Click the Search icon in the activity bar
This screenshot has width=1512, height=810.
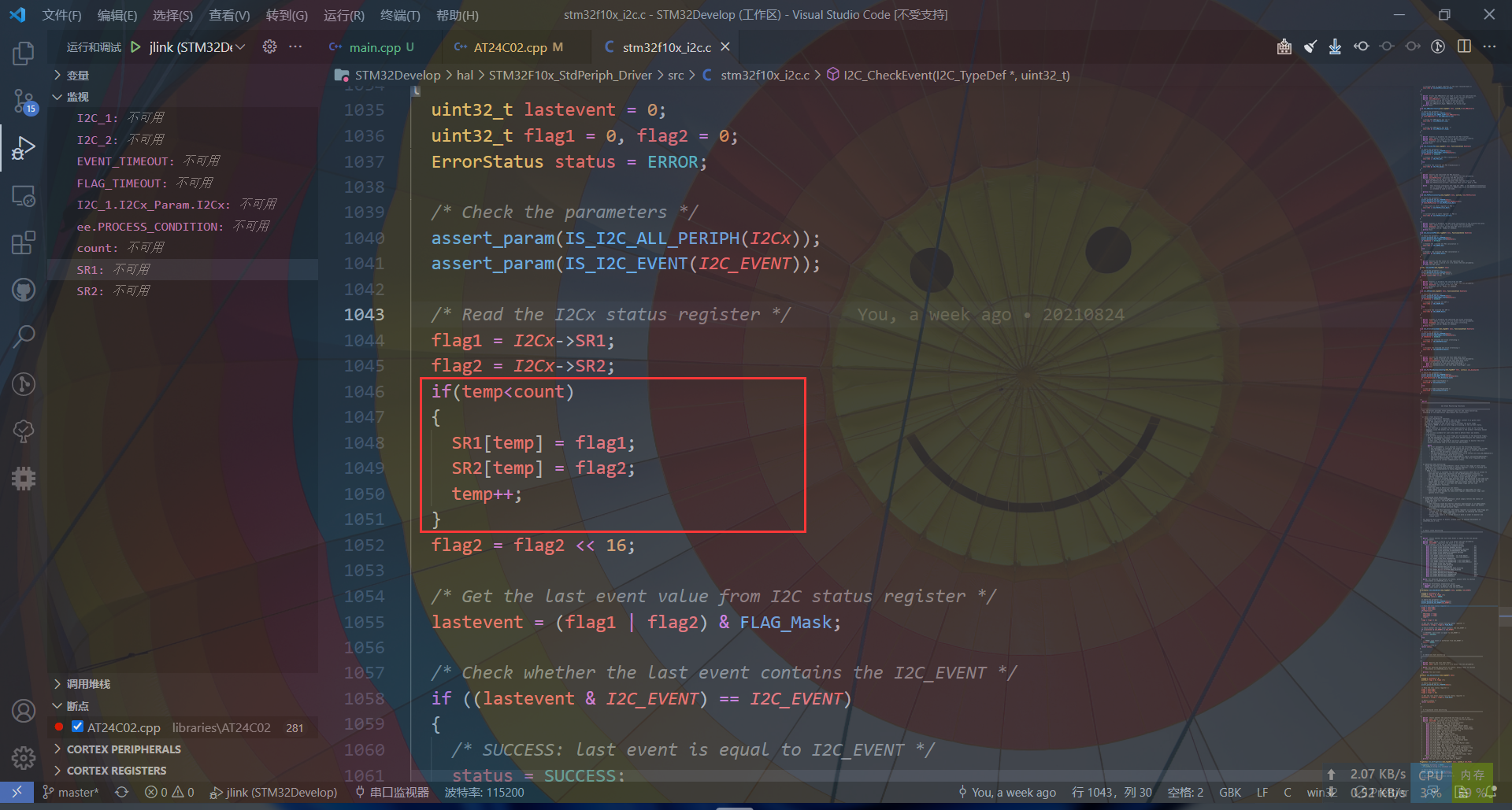(24, 336)
